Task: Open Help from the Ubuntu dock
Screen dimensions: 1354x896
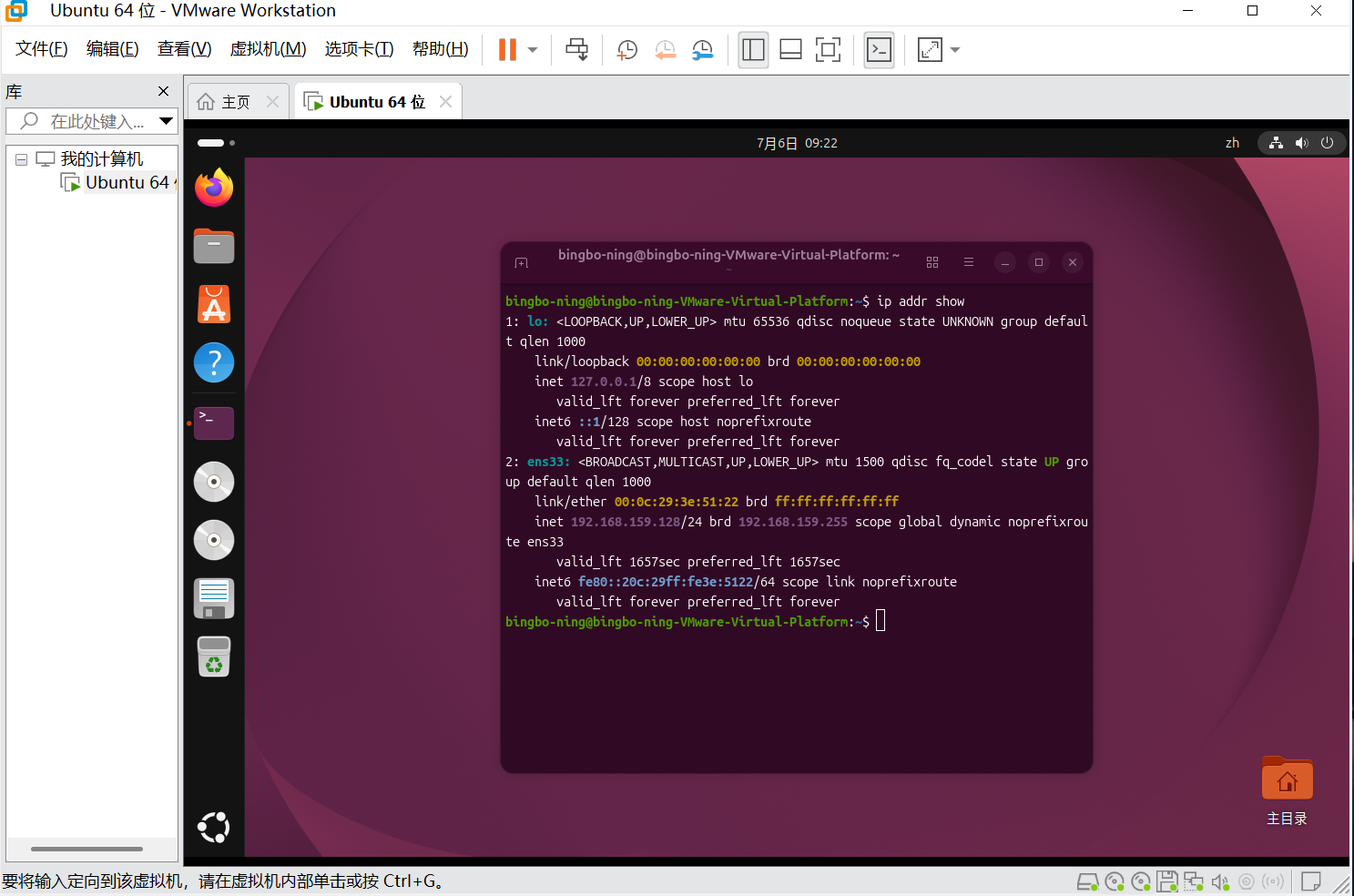Action: (x=214, y=362)
